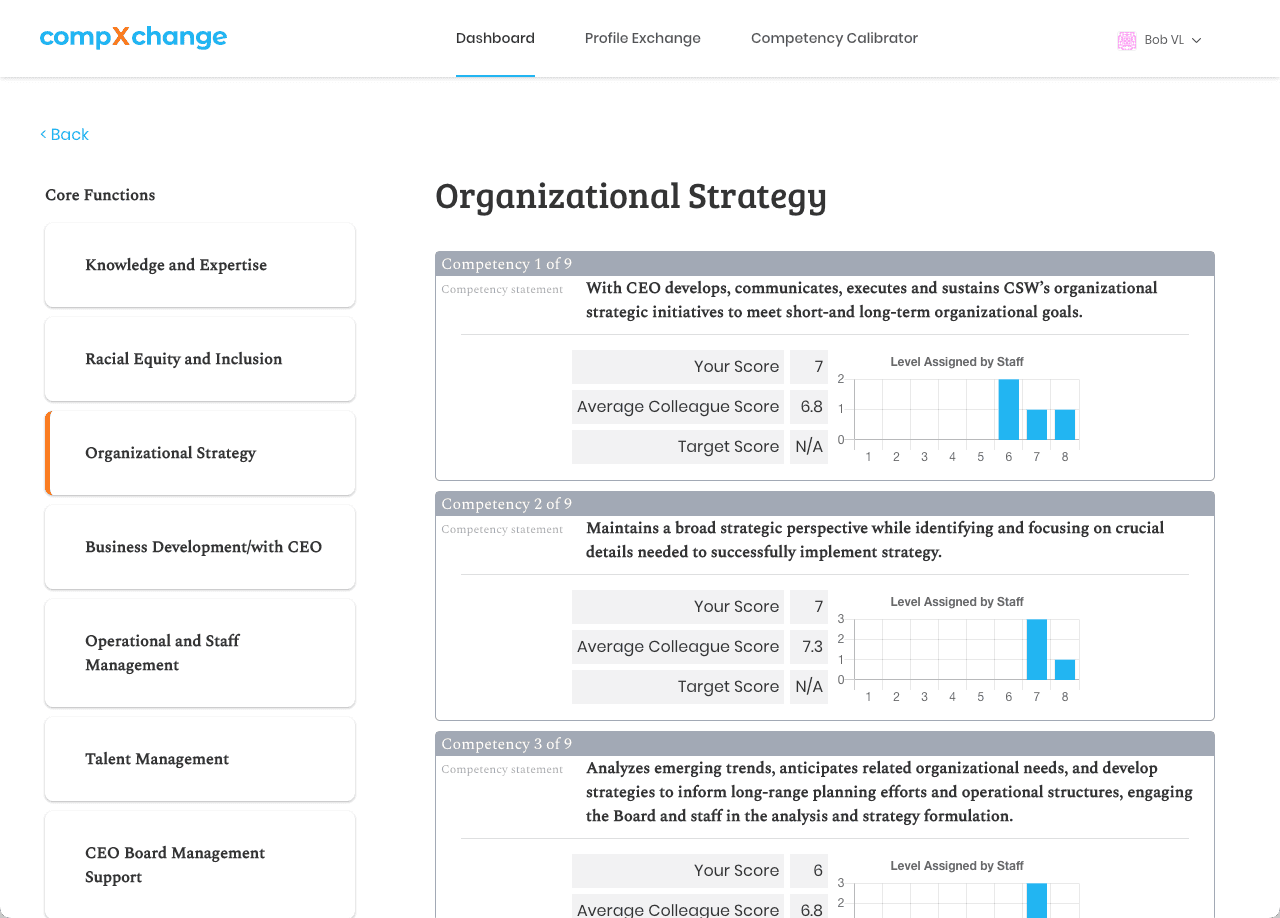Image resolution: width=1280 pixels, height=918 pixels.
Task: Switch to the Dashboard tab
Action: coord(495,38)
